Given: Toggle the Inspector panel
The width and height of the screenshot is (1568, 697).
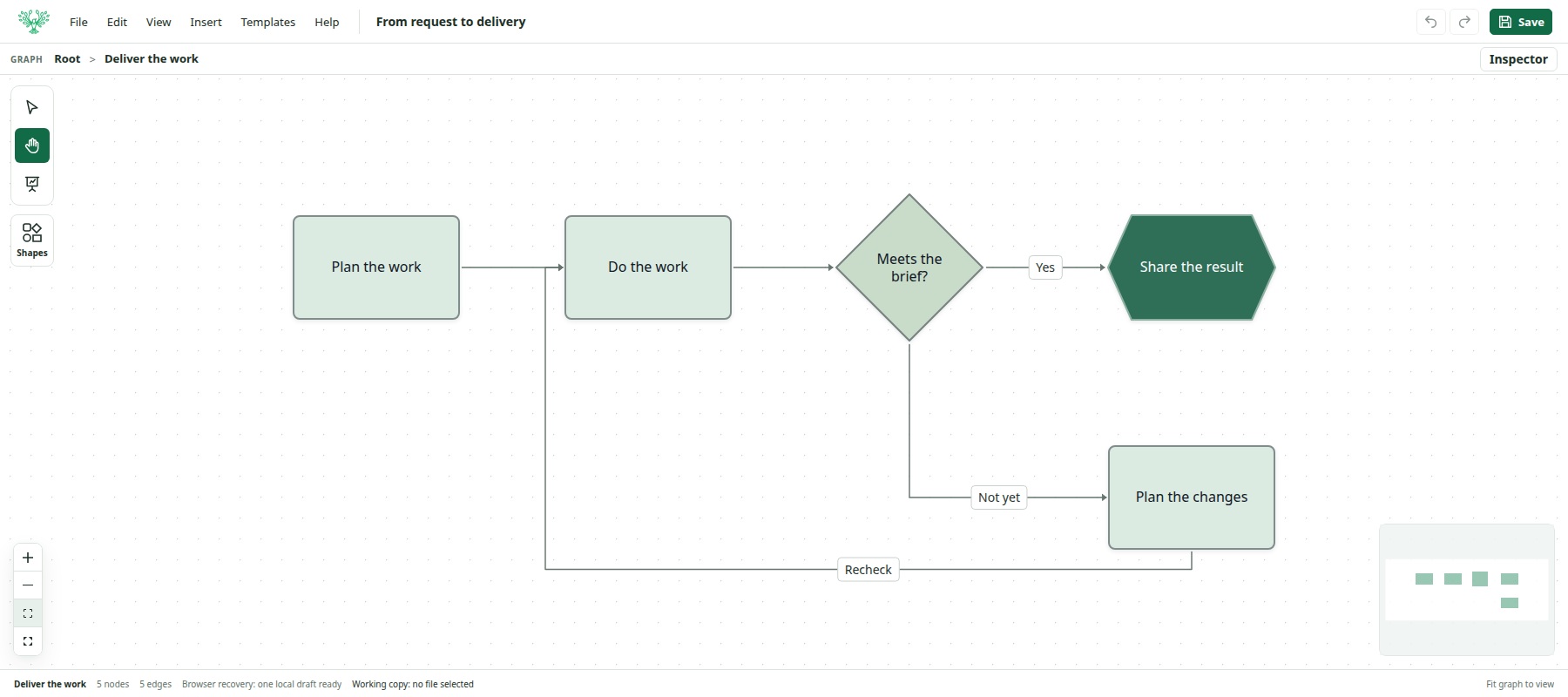Looking at the screenshot, I should 1518,59.
